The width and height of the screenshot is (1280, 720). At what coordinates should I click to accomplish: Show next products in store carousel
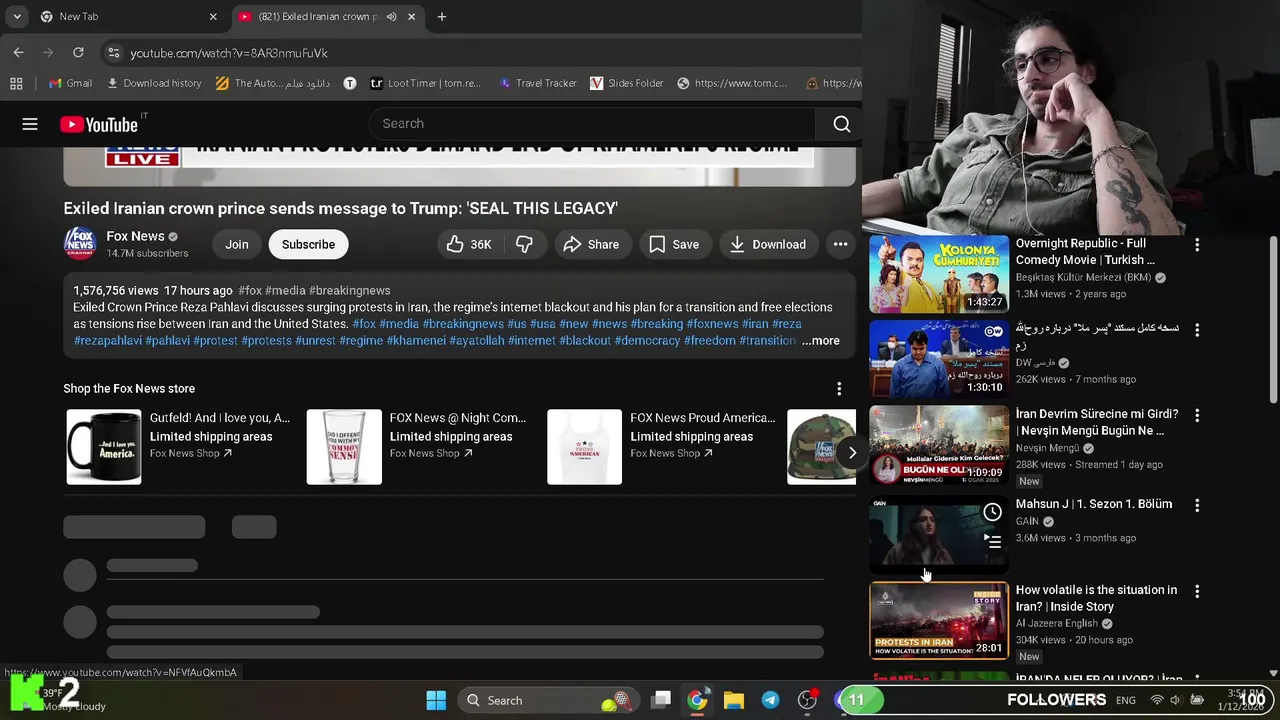click(852, 452)
